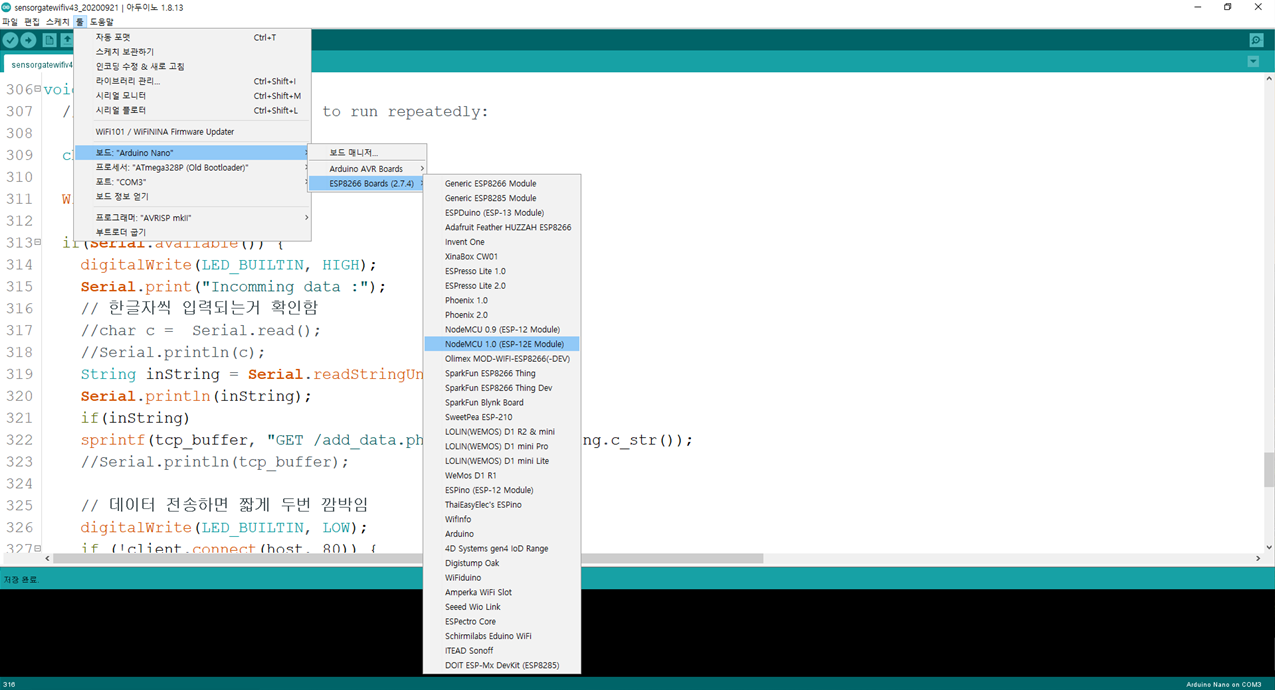Collapse the code fold marker at line 313
1275x690 pixels.
click(x=38, y=243)
